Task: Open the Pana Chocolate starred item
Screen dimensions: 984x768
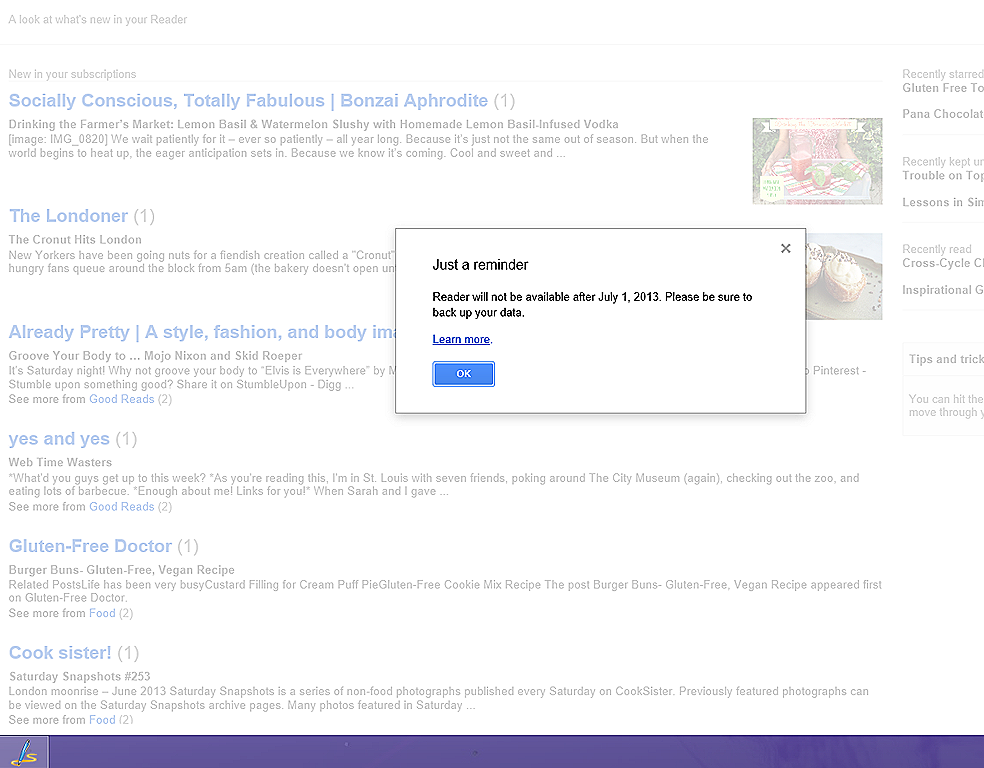Action: [x=943, y=114]
